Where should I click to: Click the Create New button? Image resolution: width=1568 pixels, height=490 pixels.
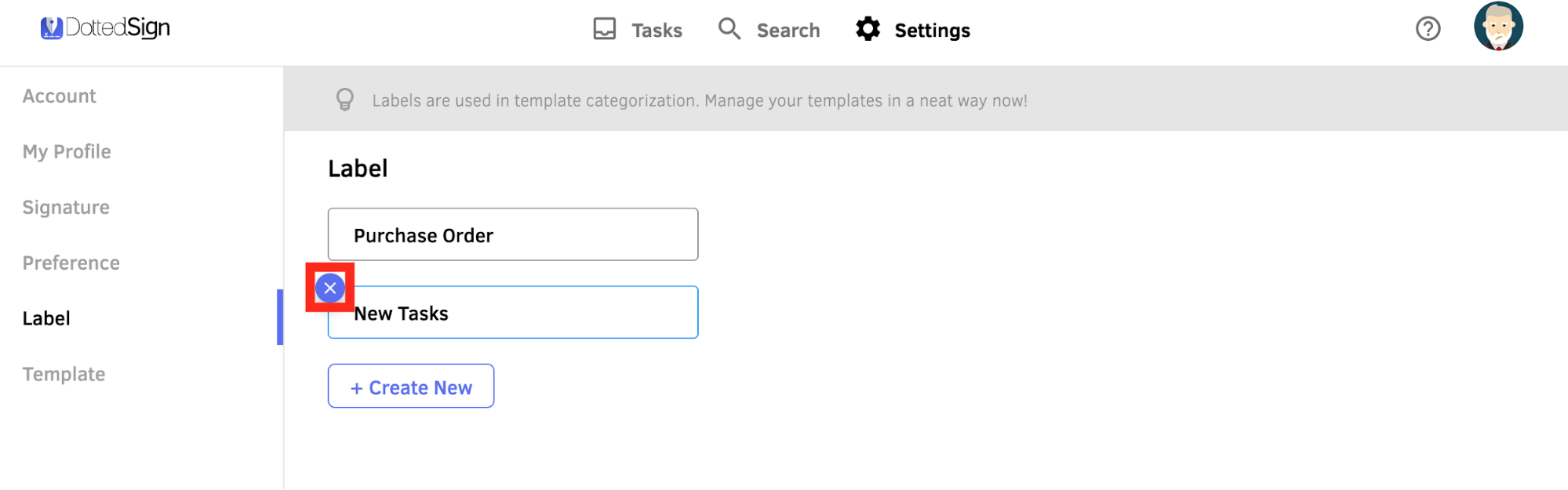tap(411, 386)
